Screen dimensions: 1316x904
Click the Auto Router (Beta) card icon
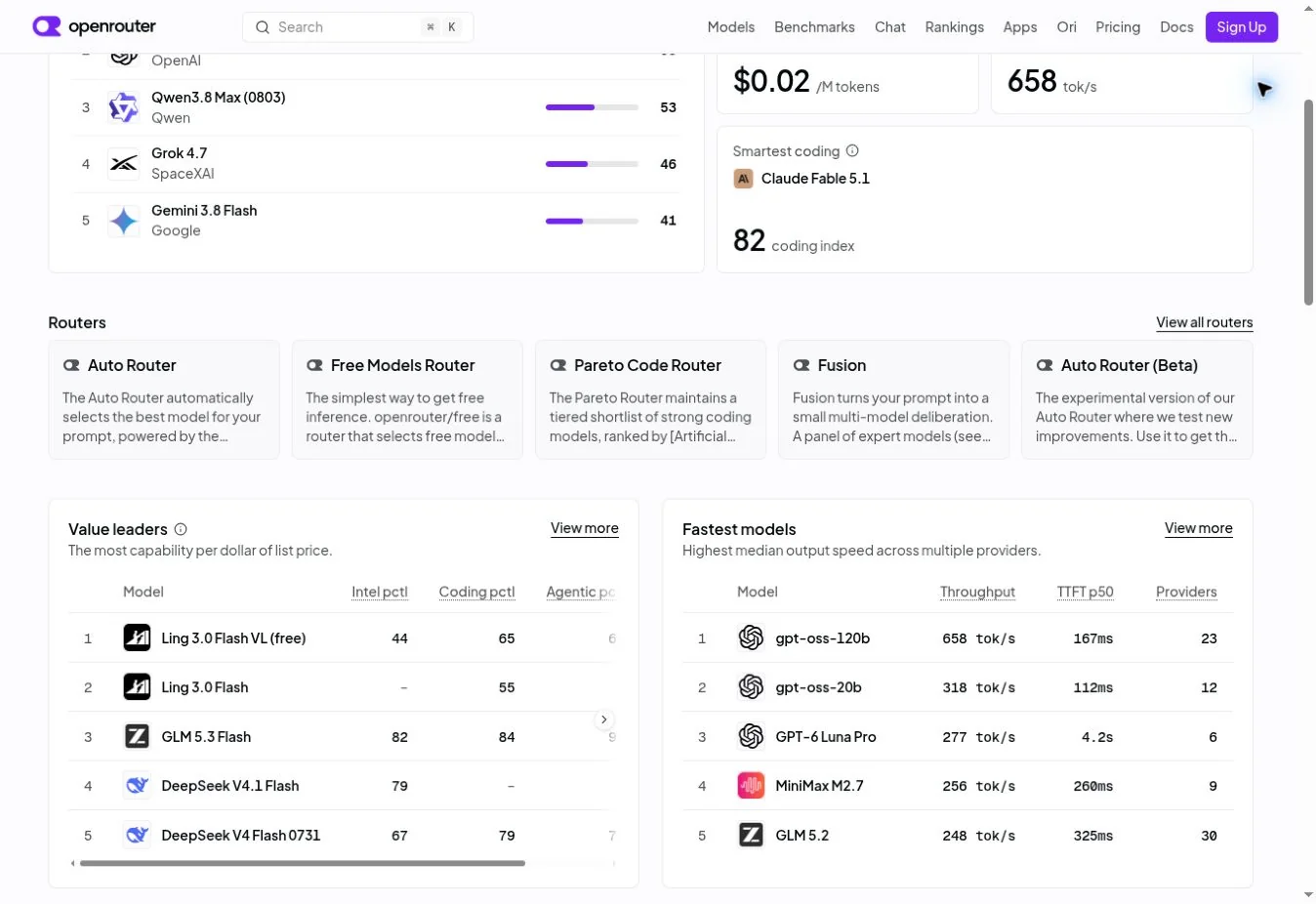pyautogui.click(x=1045, y=365)
